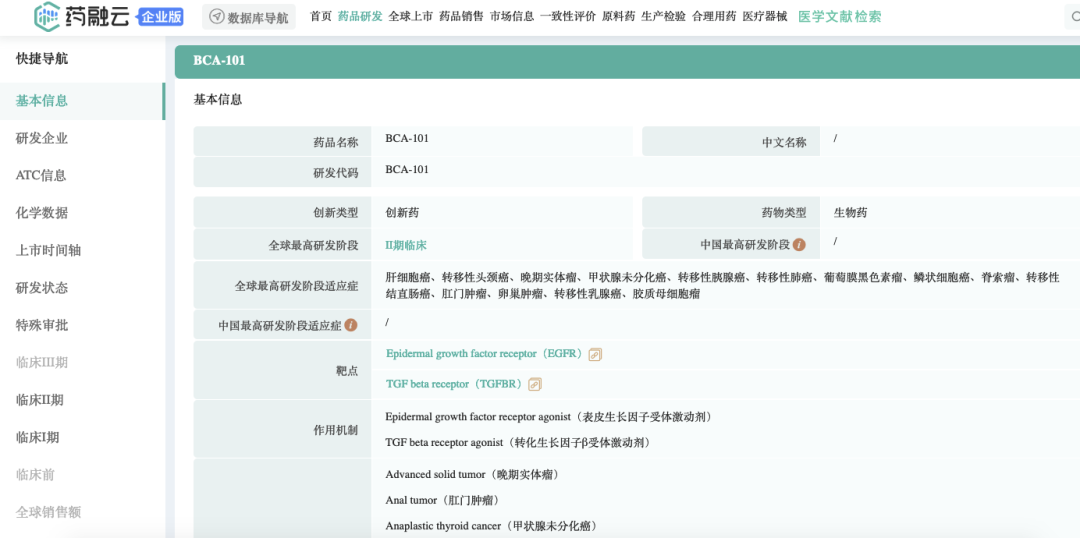Open link icon beside TGFBR target
This screenshot has width=1080, height=538.
534,384
